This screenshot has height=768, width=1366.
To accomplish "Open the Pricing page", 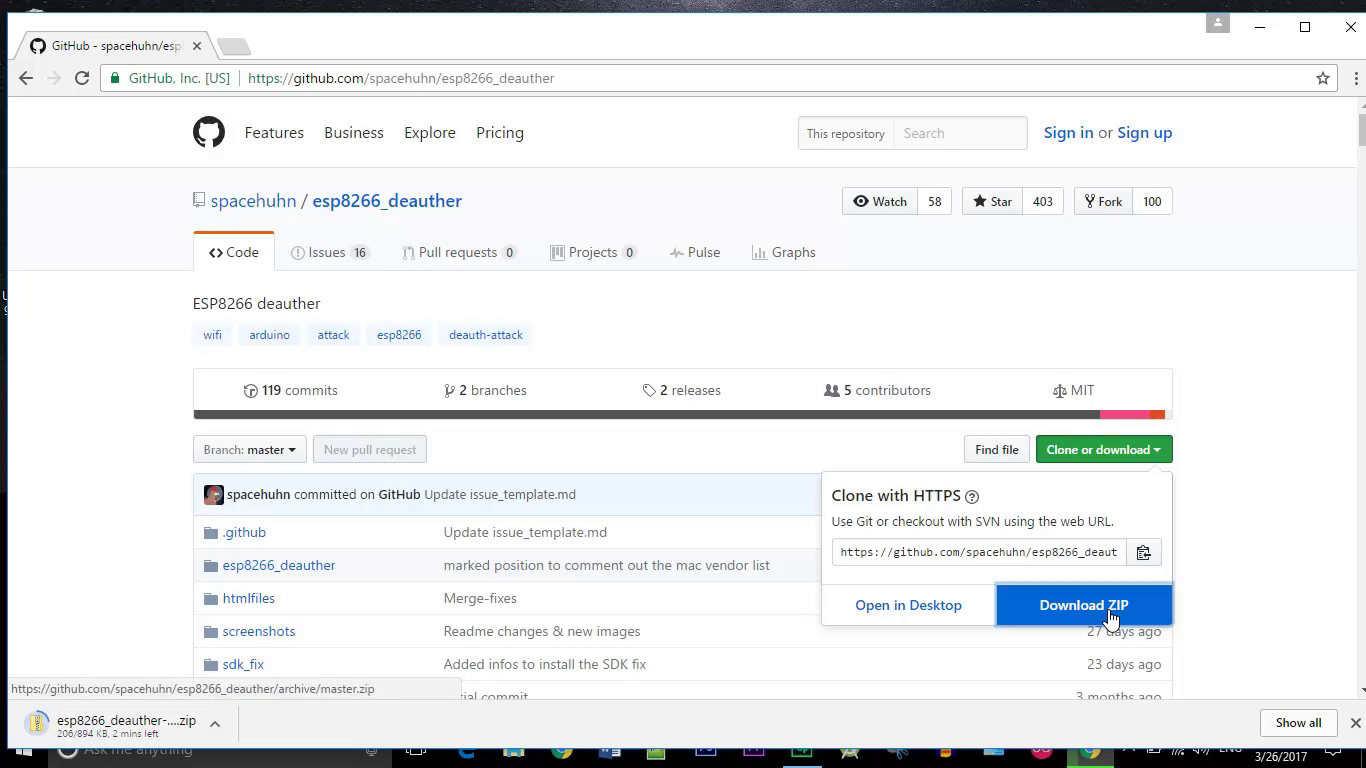I will point(500,133).
